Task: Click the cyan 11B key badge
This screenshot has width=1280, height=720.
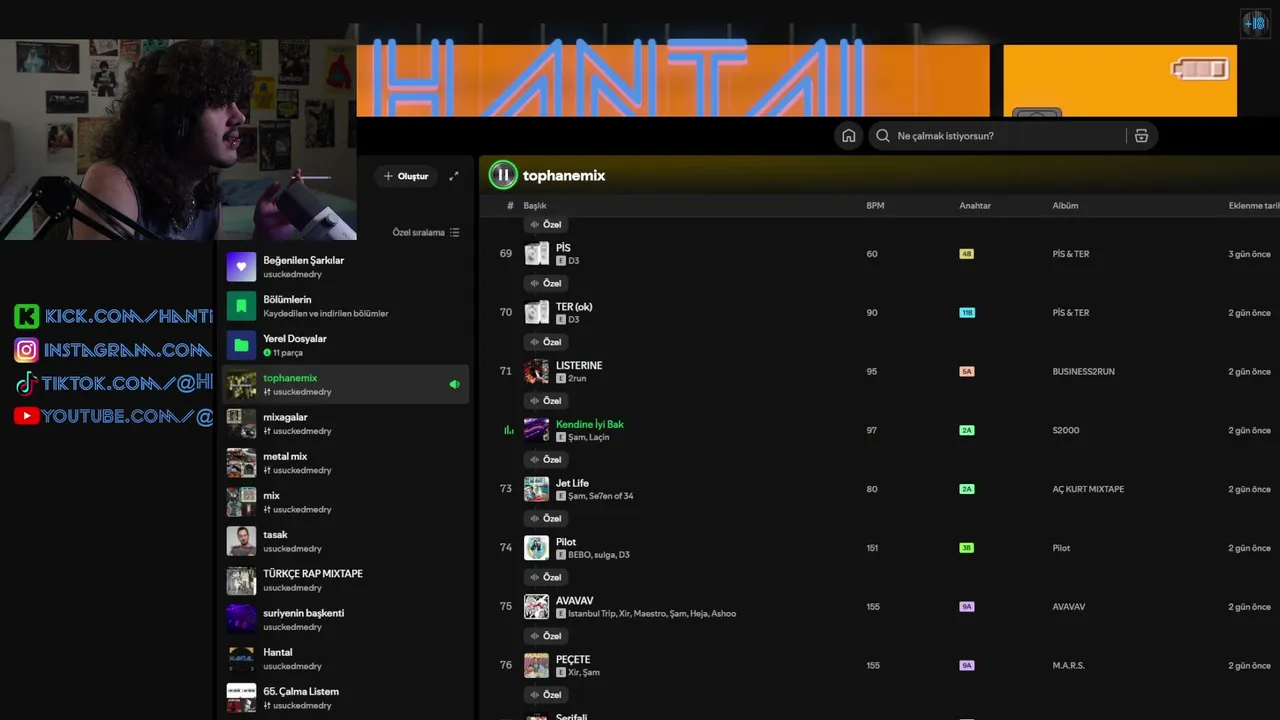Action: 967,313
